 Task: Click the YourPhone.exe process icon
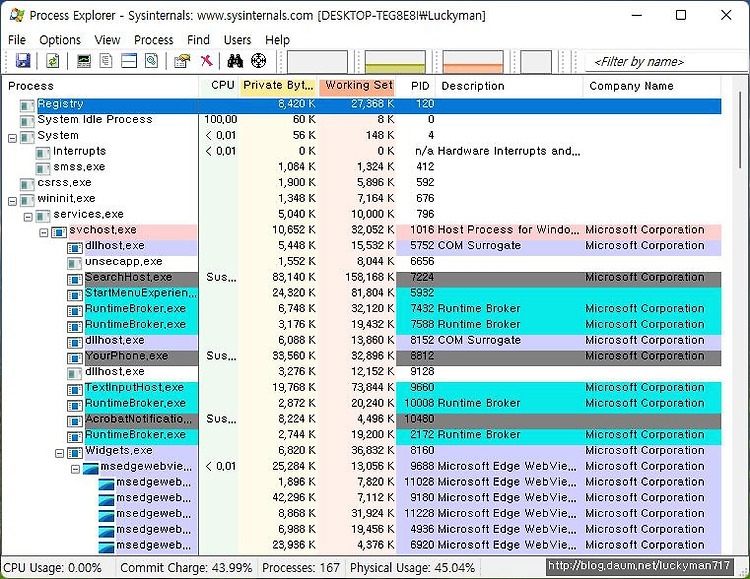click(75, 357)
